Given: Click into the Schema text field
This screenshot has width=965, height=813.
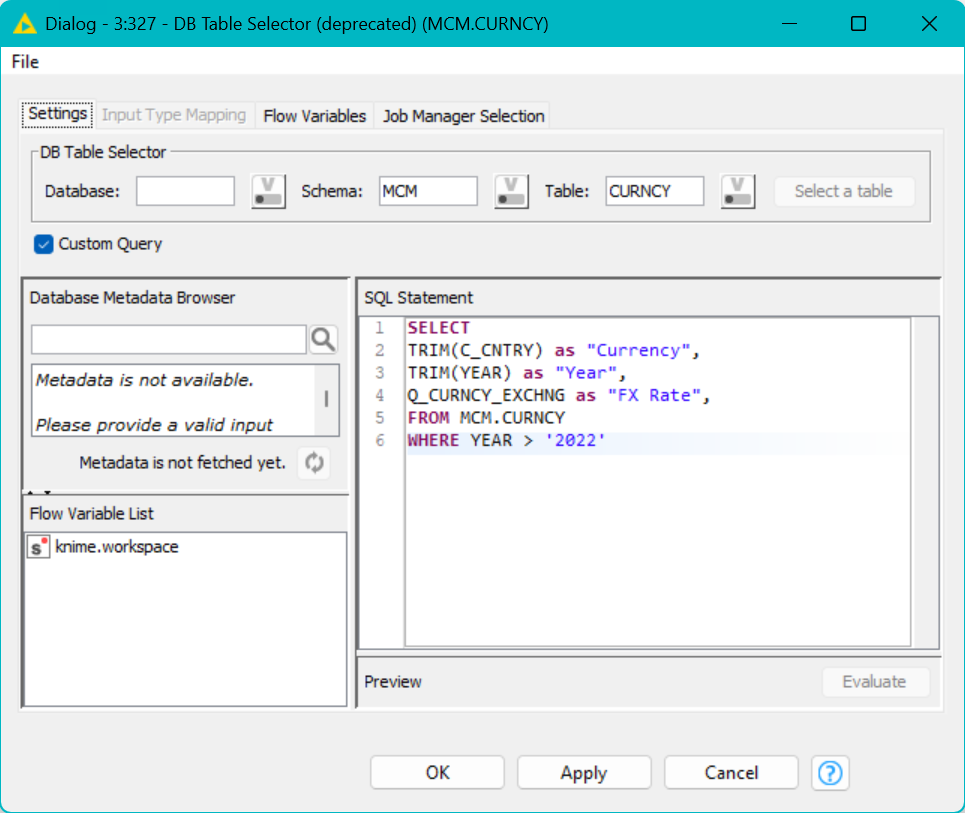Looking at the screenshot, I should pos(428,191).
